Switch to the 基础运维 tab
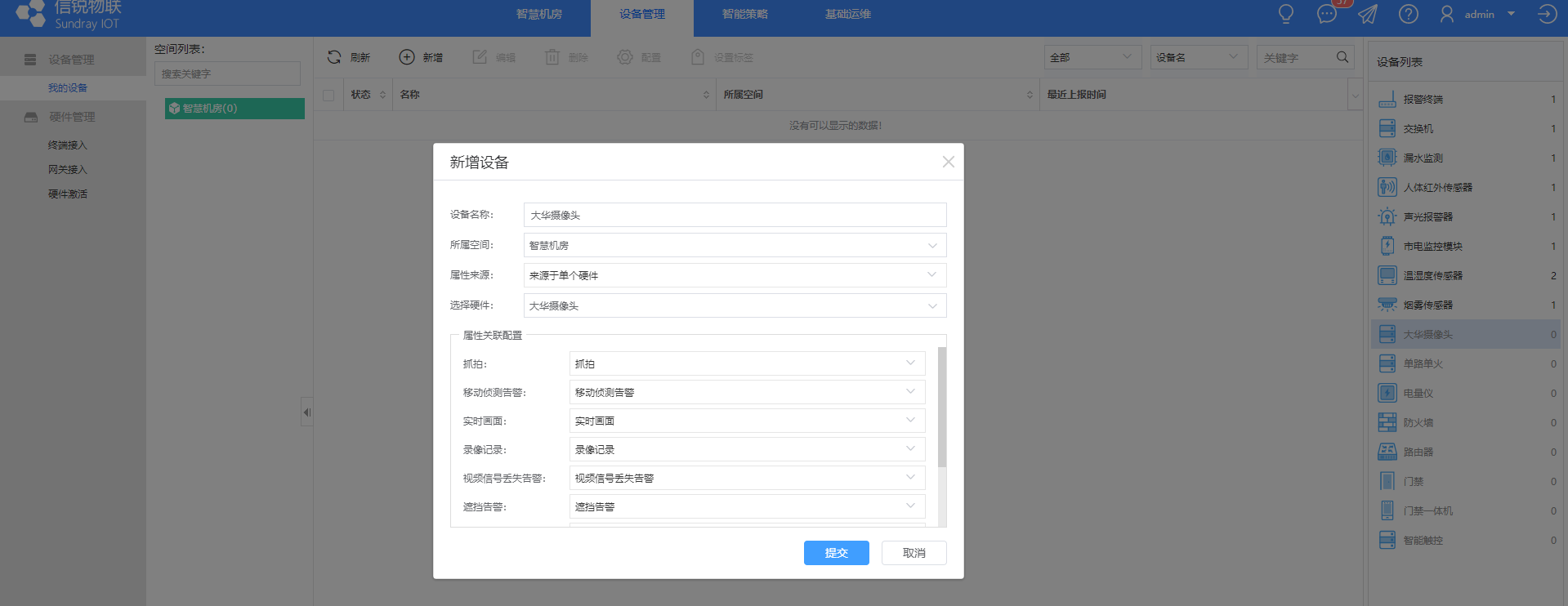1568x606 pixels. (x=848, y=14)
